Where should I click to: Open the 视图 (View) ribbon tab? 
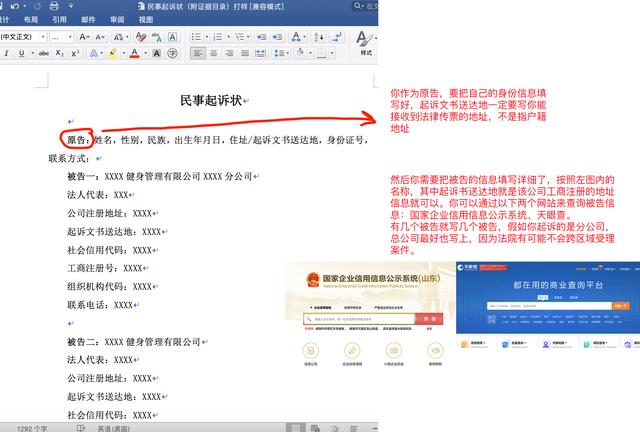point(146,19)
